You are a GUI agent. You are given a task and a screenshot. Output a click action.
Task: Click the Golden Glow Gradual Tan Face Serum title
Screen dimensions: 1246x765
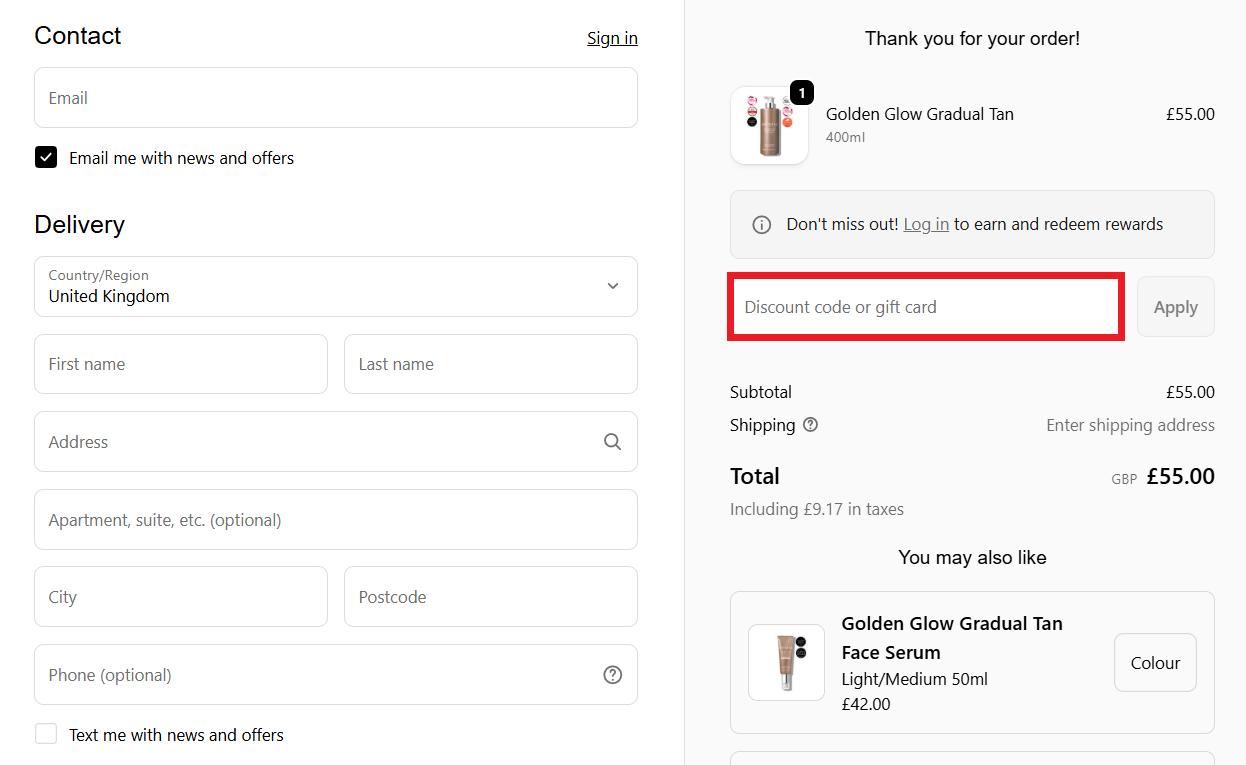tap(952, 638)
